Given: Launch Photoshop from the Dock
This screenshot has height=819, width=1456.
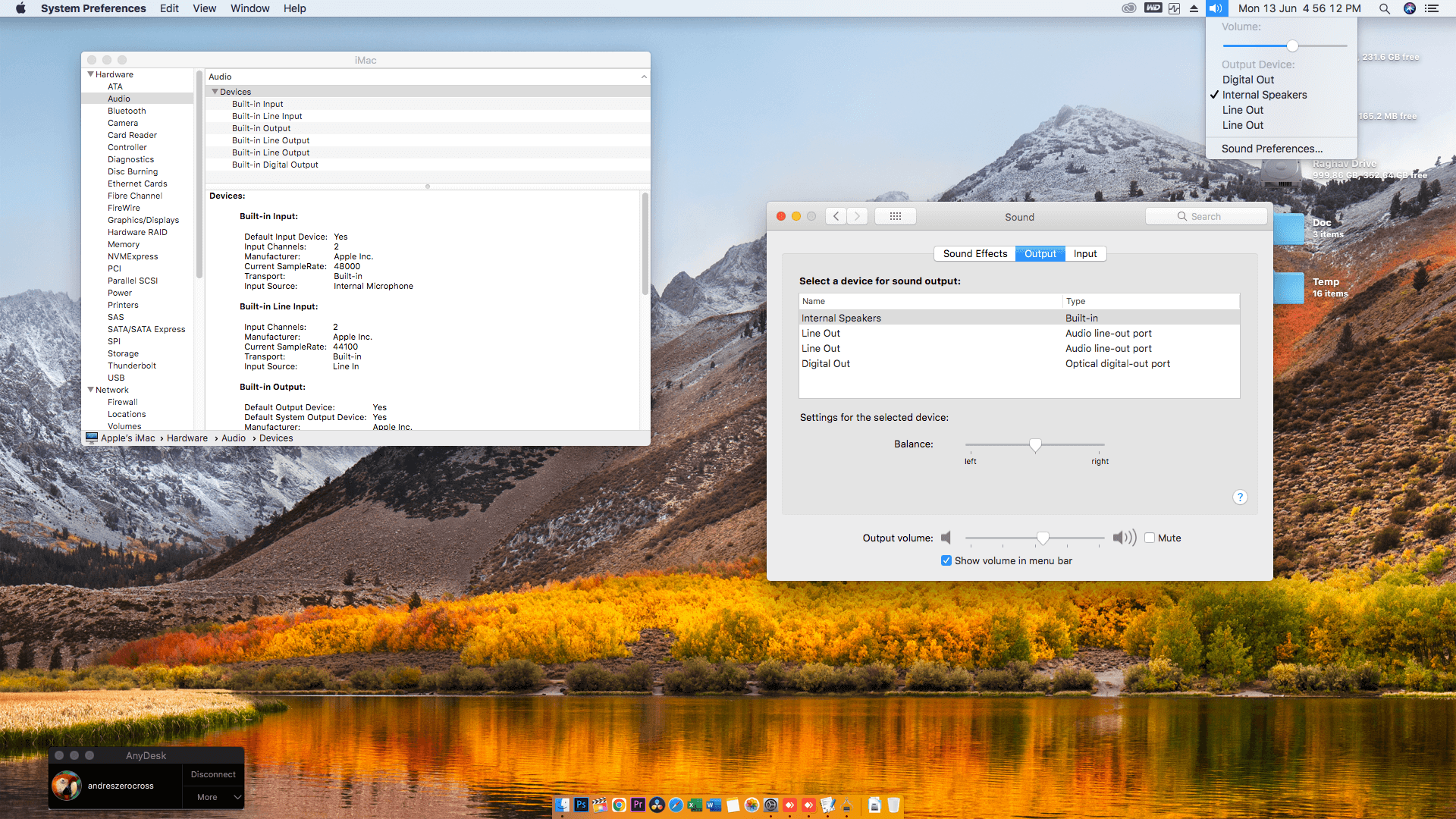Looking at the screenshot, I should coord(581,805).
